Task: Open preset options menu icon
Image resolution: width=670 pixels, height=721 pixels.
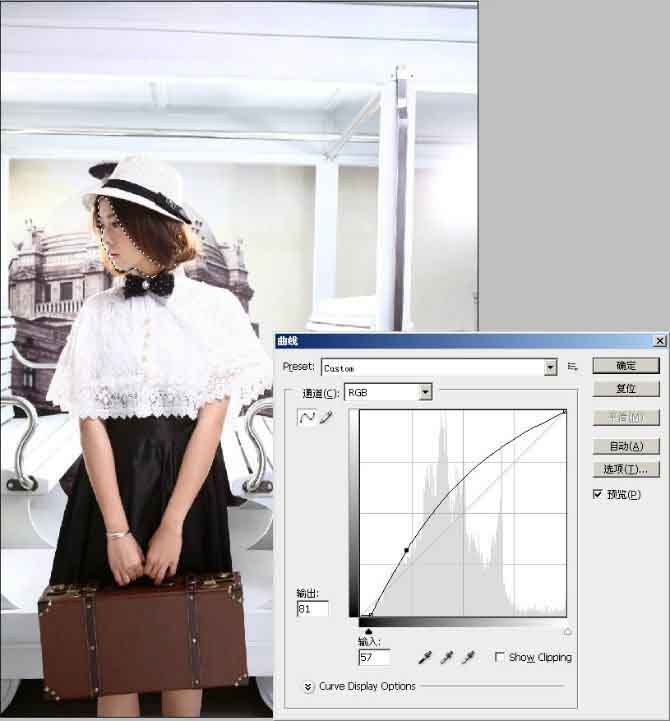Action: click(x=573, y=366)
